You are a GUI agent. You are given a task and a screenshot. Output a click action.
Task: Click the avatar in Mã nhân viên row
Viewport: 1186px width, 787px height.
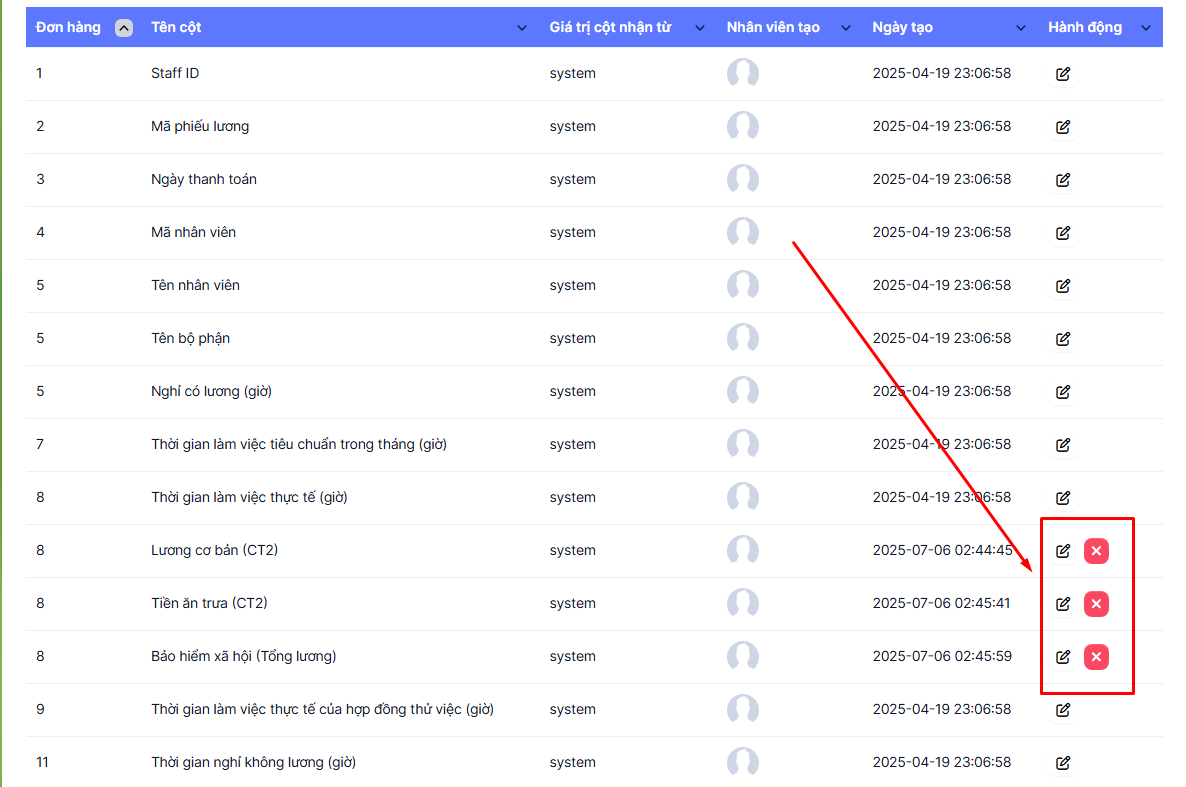[x=742, y=233]
